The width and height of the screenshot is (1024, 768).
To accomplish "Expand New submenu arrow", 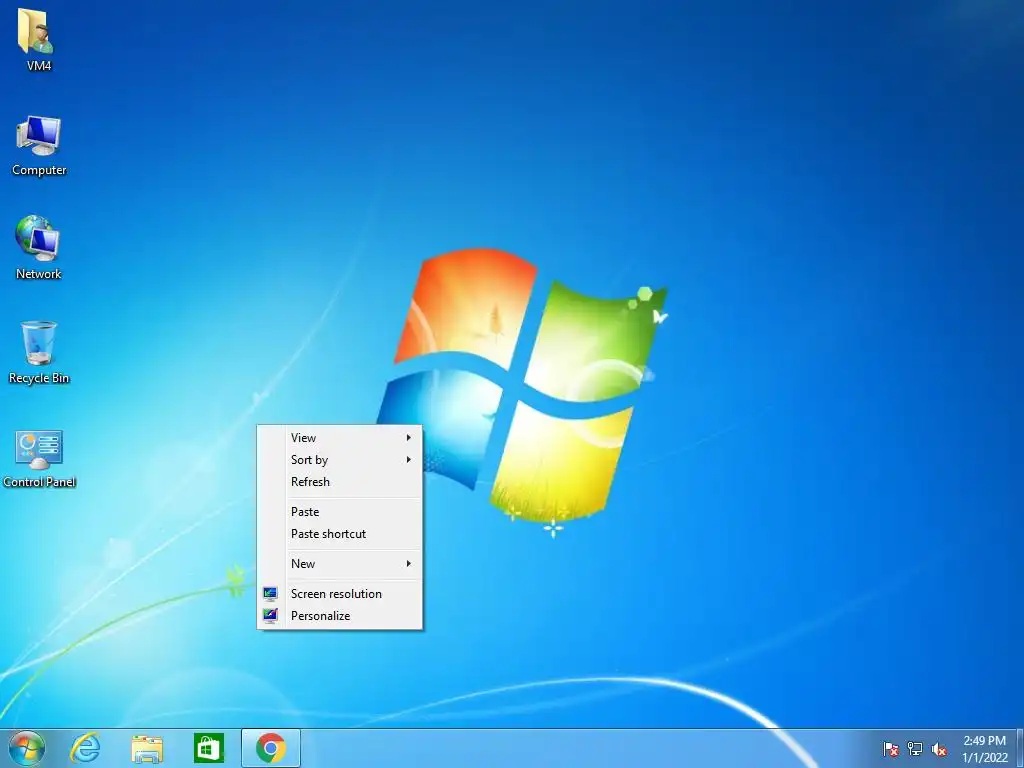I will (409, 564).
